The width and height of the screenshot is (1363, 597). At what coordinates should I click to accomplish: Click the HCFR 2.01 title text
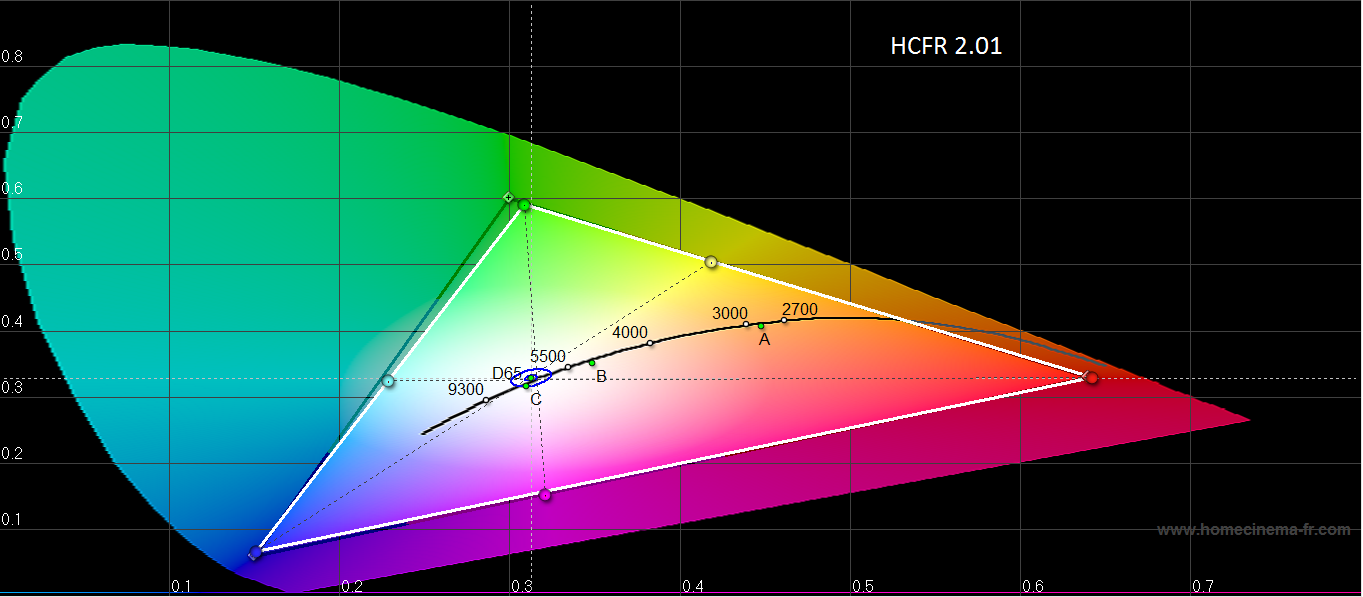946,46
